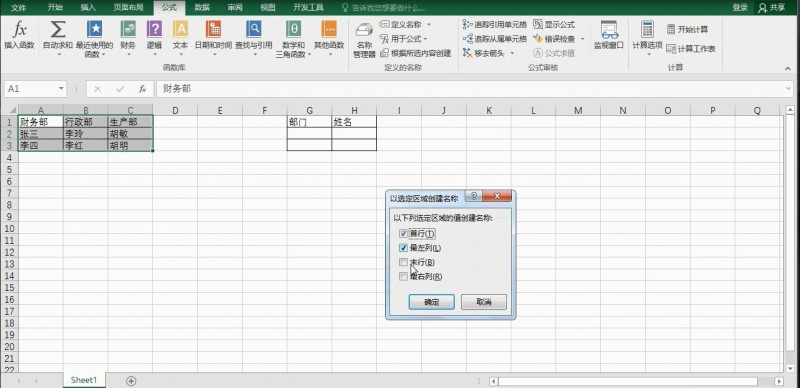Check the 最右列 checkbox
Image resolution: width=800 pixels, height=388 pixels.
pos(404,277)
